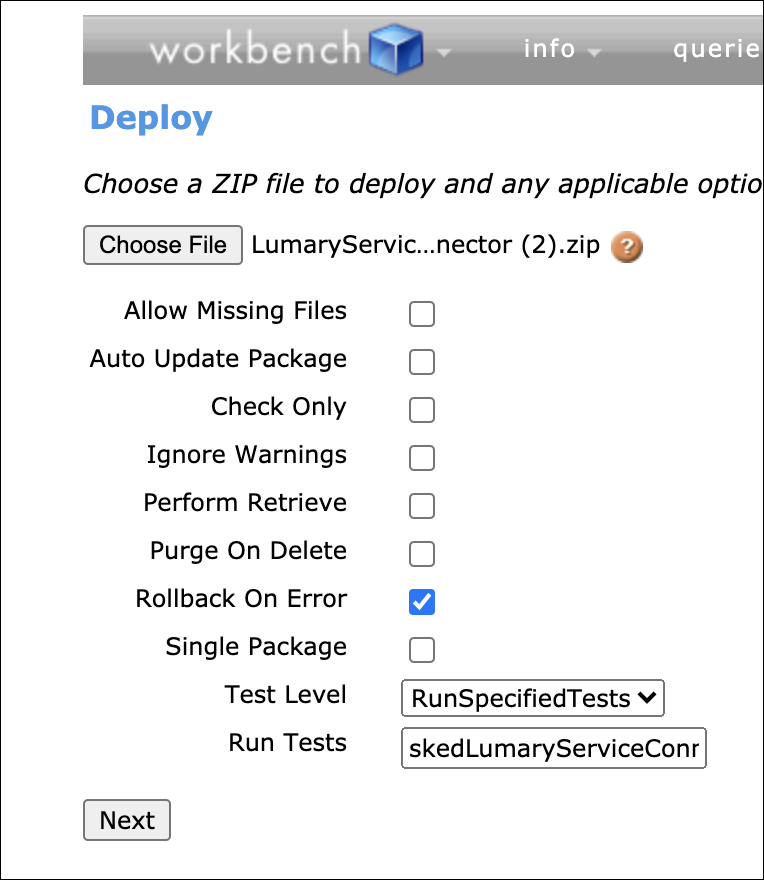Image resolution: width=764 pixels, height=880 pixels.
Task: Open the orange help question mark icon
Action: tap(626, 246)
